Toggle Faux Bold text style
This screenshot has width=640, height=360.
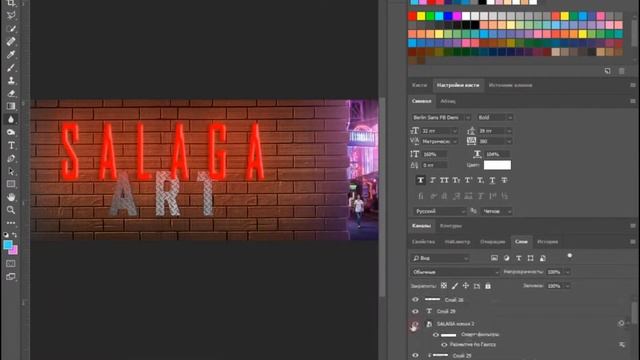click(x=421, y=180)
